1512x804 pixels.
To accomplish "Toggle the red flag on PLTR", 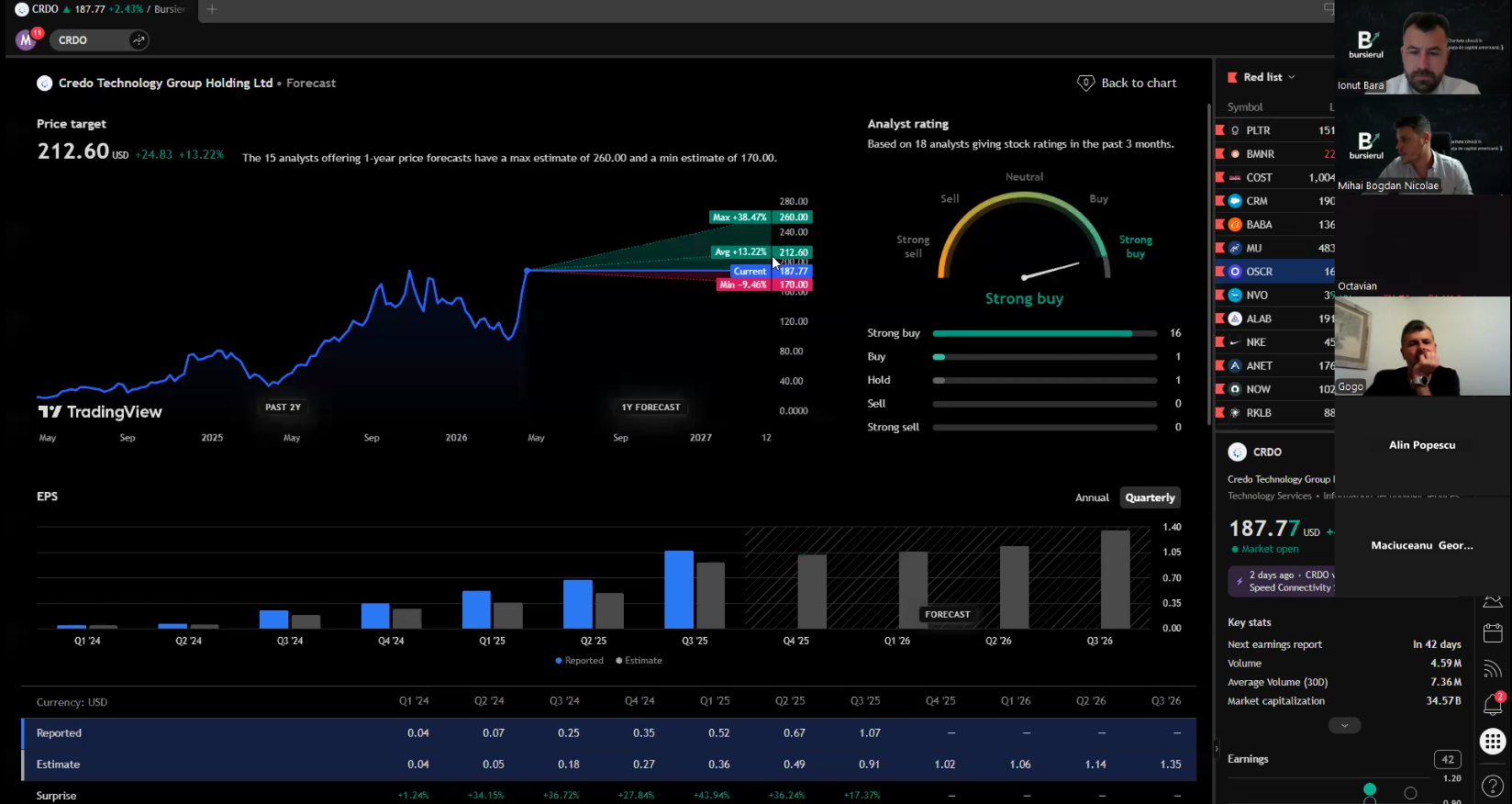I will [x=1220, y=130].
